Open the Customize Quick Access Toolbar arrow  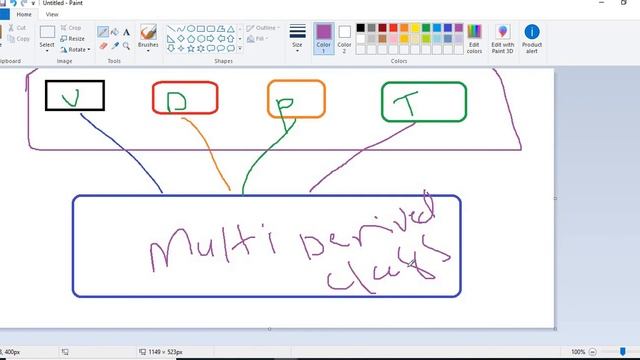[33, 3]
